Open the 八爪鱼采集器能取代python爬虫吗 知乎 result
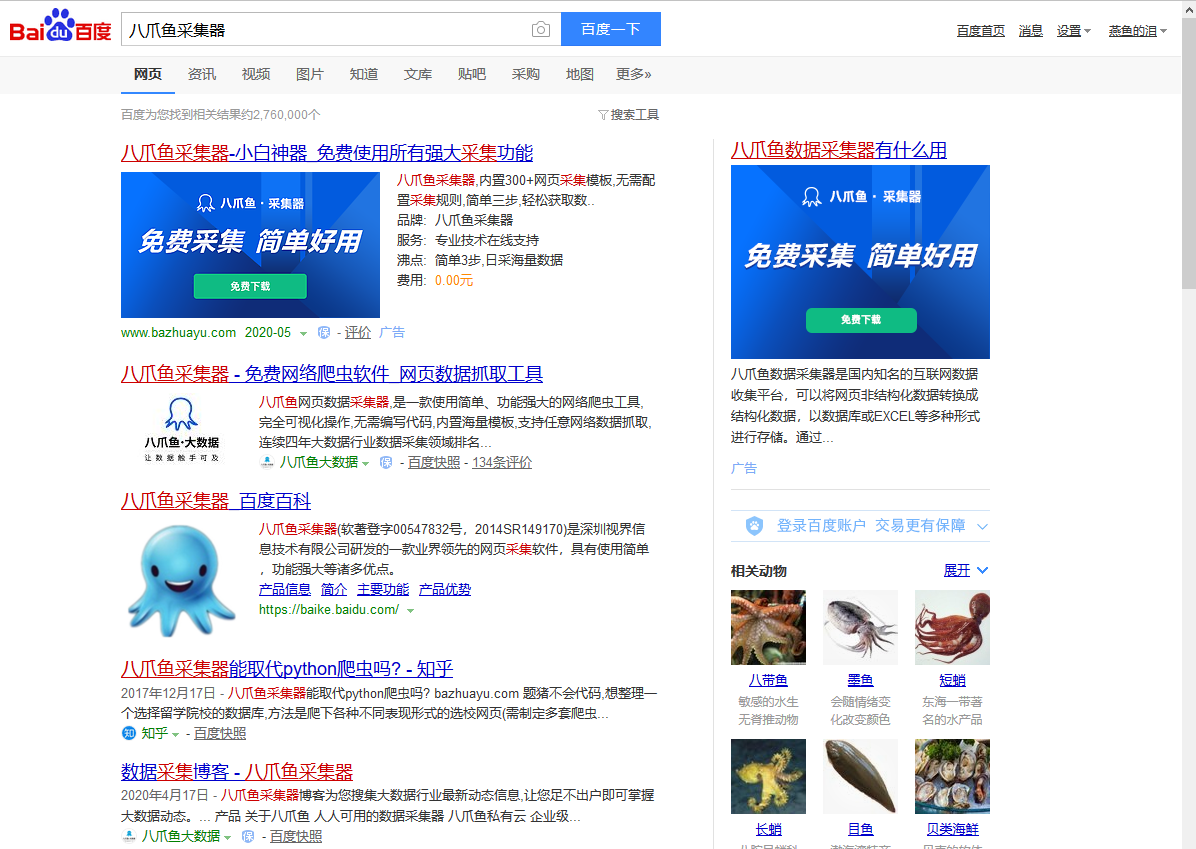Viewport: 1196px width, 849px height. [287, 669]
